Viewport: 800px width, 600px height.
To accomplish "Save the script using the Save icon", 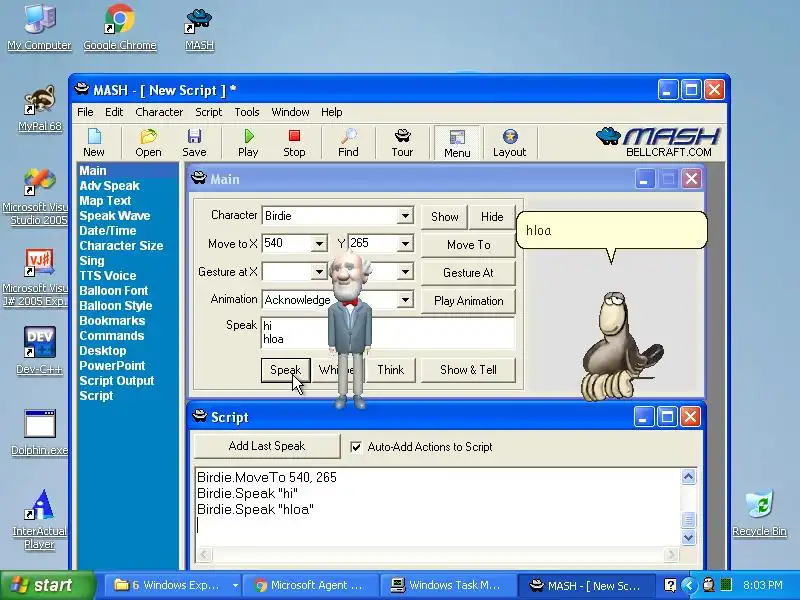I will tap(194, 143).
